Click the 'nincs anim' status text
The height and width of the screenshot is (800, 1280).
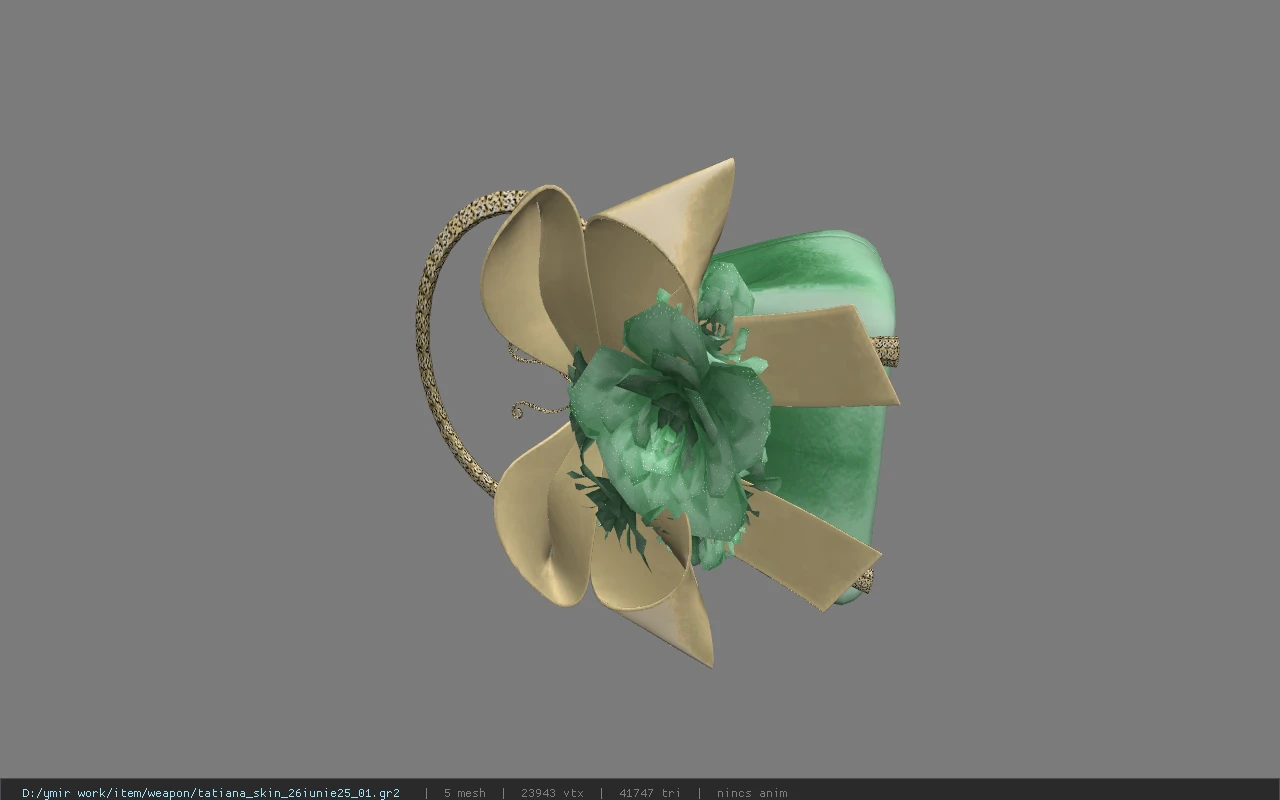point(752,793)
